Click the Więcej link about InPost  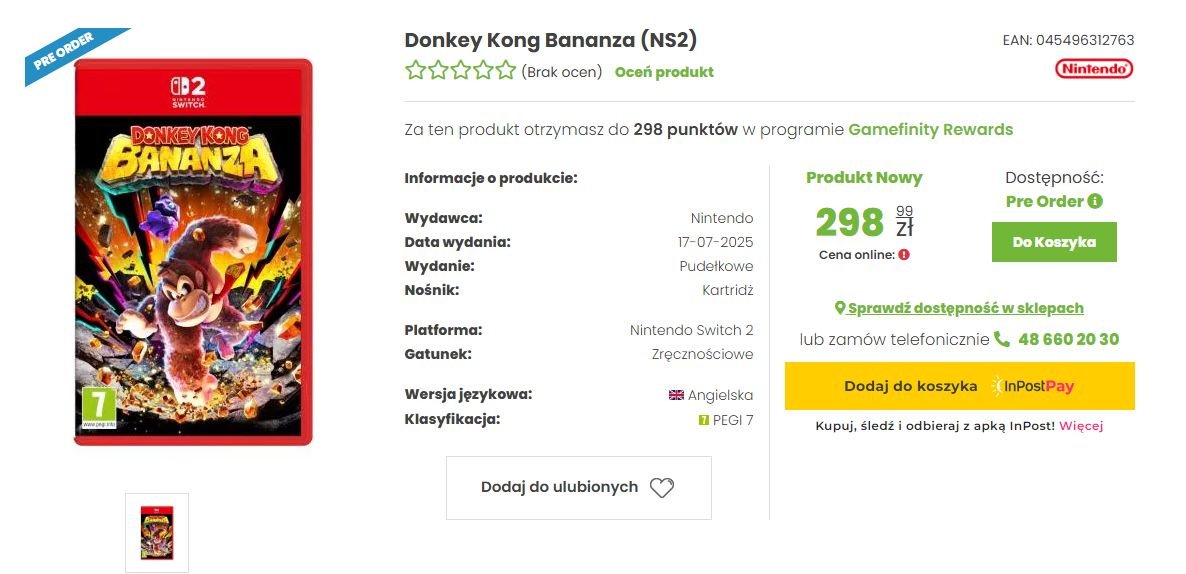pyautogui.click(x=1081, y=426)
